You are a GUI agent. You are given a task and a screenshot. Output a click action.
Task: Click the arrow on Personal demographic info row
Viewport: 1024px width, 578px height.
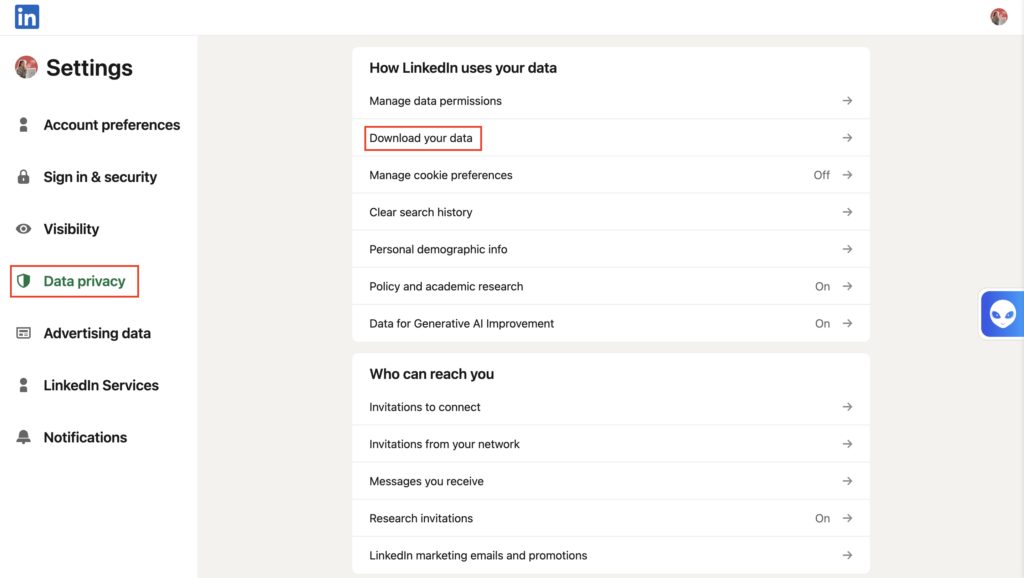tap(847, 249)
